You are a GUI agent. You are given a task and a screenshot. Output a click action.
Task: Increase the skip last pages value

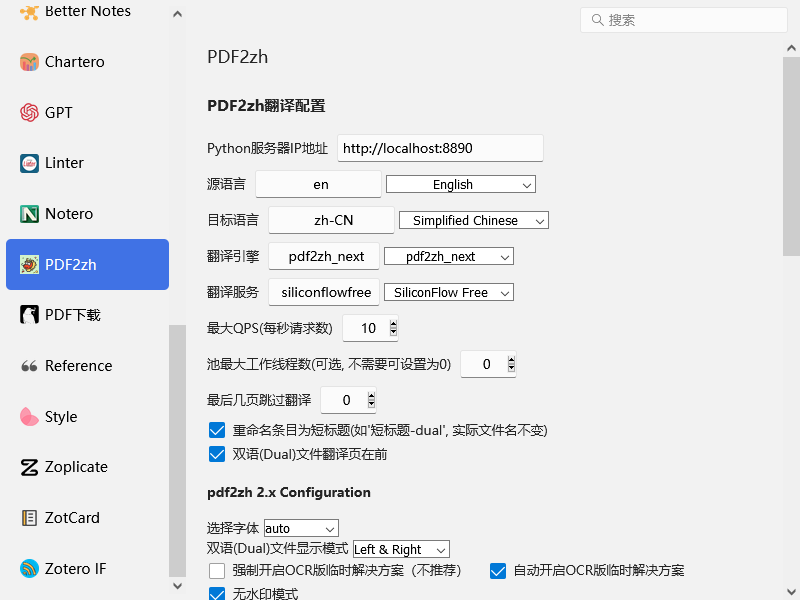point(371,396)
